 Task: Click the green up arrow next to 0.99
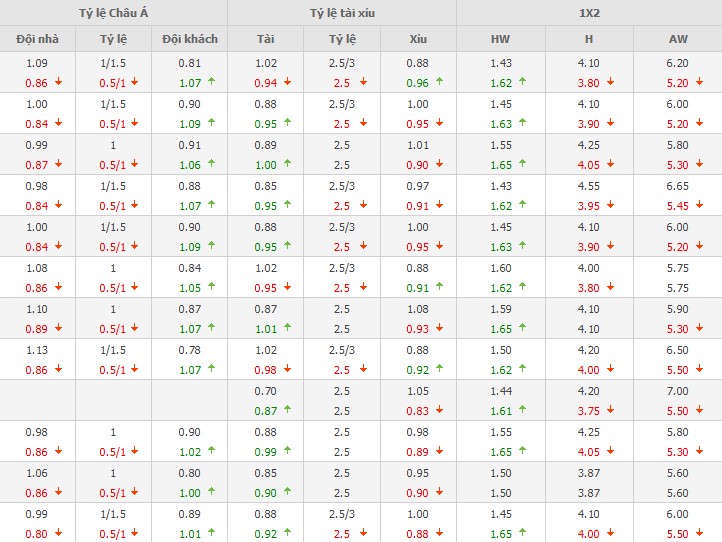(x=287, y=451)
